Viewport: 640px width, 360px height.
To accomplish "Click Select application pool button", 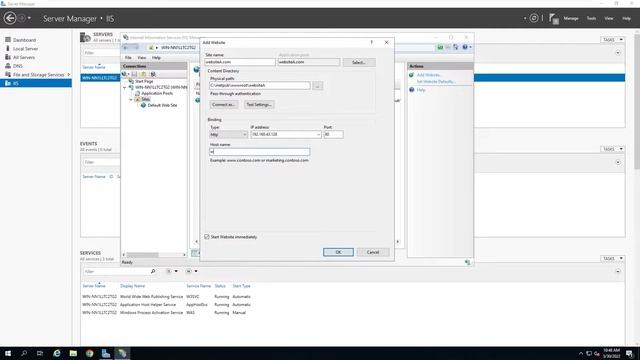I will [x=359, y=62].
